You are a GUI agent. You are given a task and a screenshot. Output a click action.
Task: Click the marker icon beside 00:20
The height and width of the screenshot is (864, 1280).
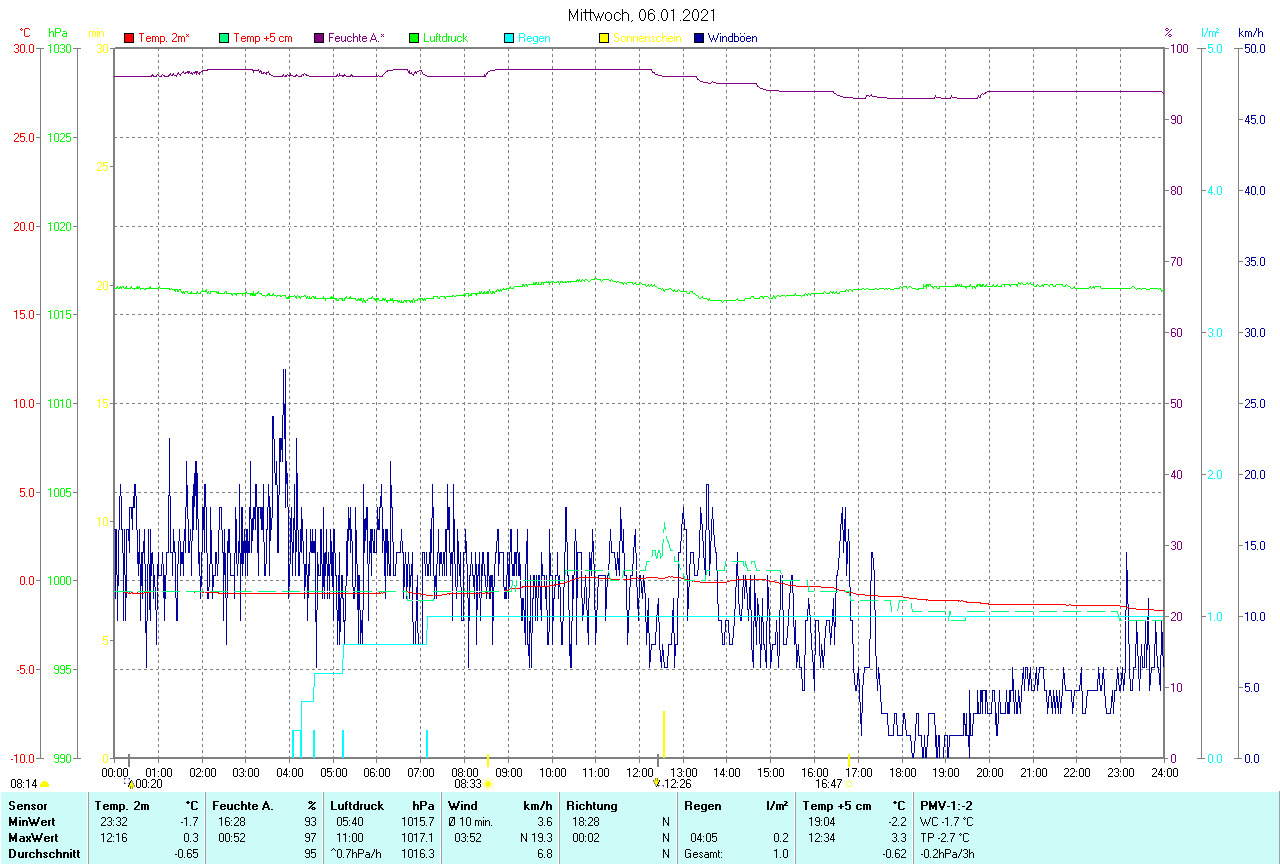tap(129, 783)
